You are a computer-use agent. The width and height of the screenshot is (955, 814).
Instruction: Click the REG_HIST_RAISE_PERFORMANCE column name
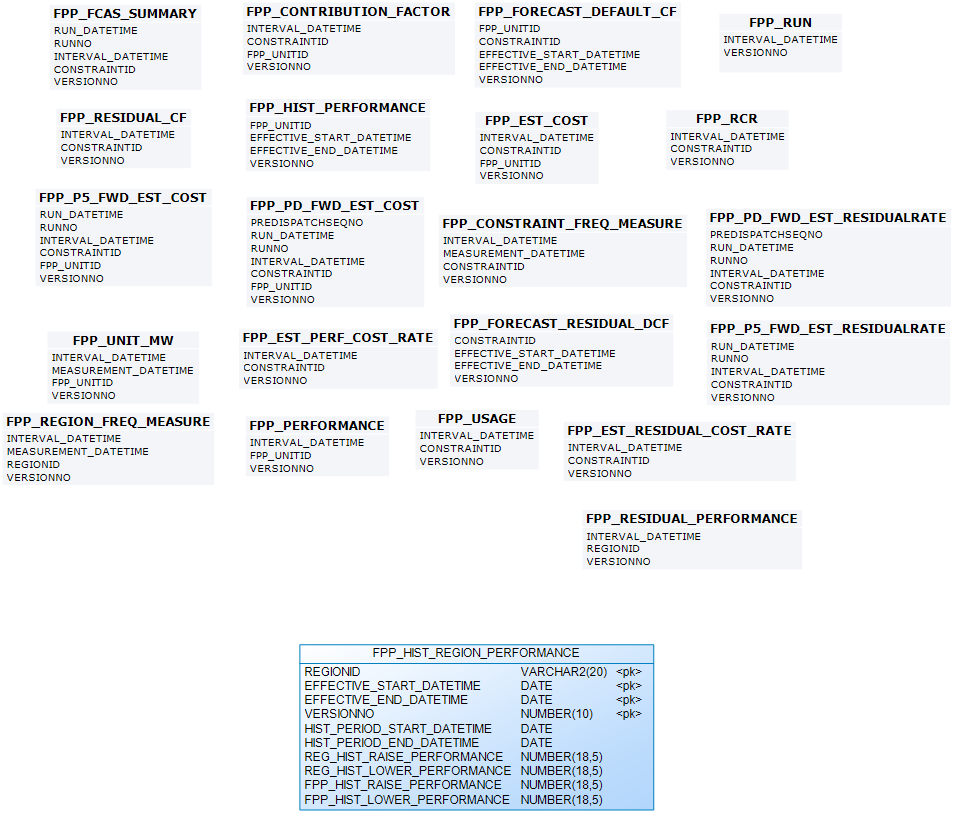(403, 757)
